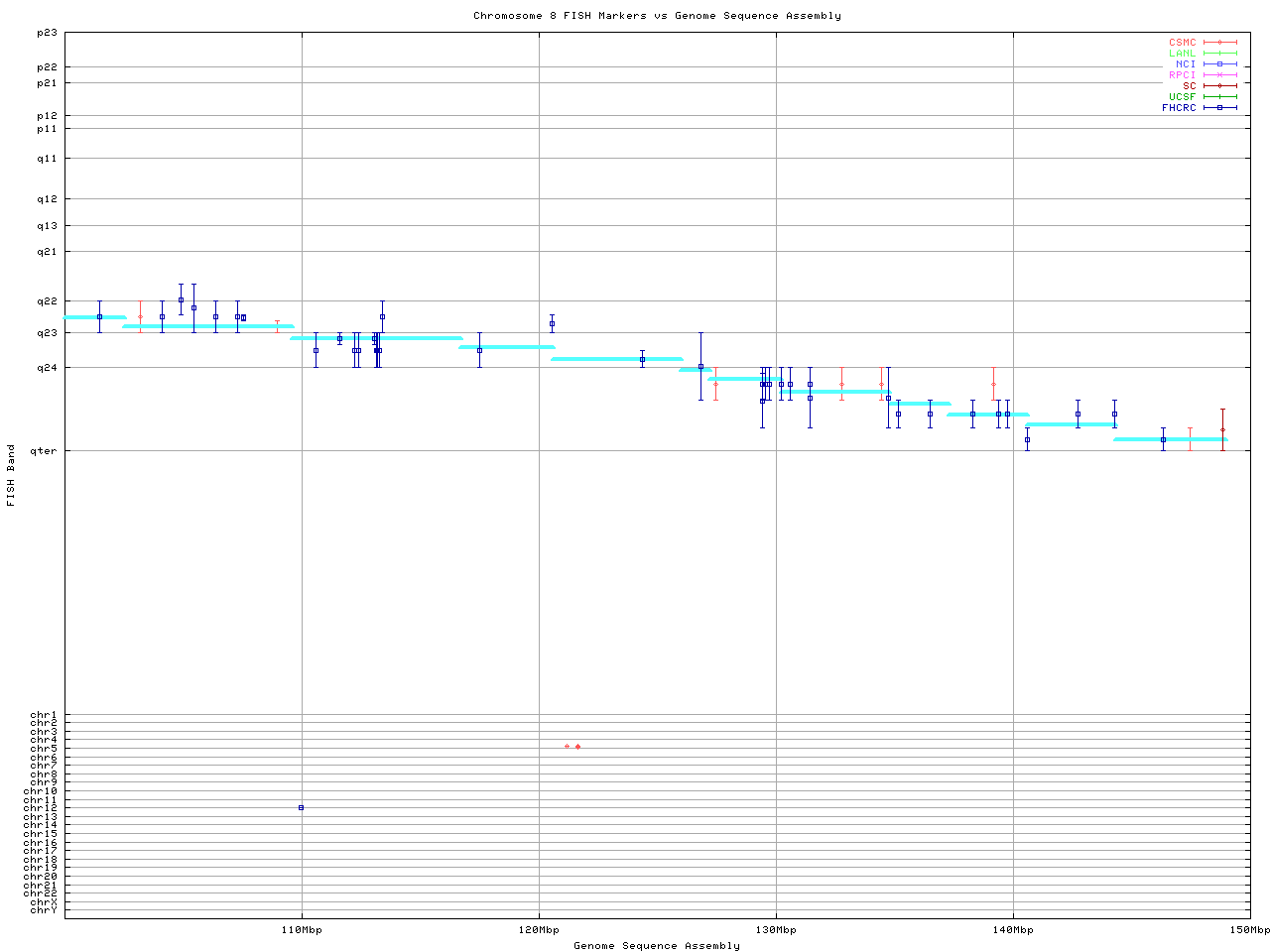Image resolution: width=1270 pixels, height=952 pixels.
Task: Click the SC legend marker sample
Action: click(1220, 86)
